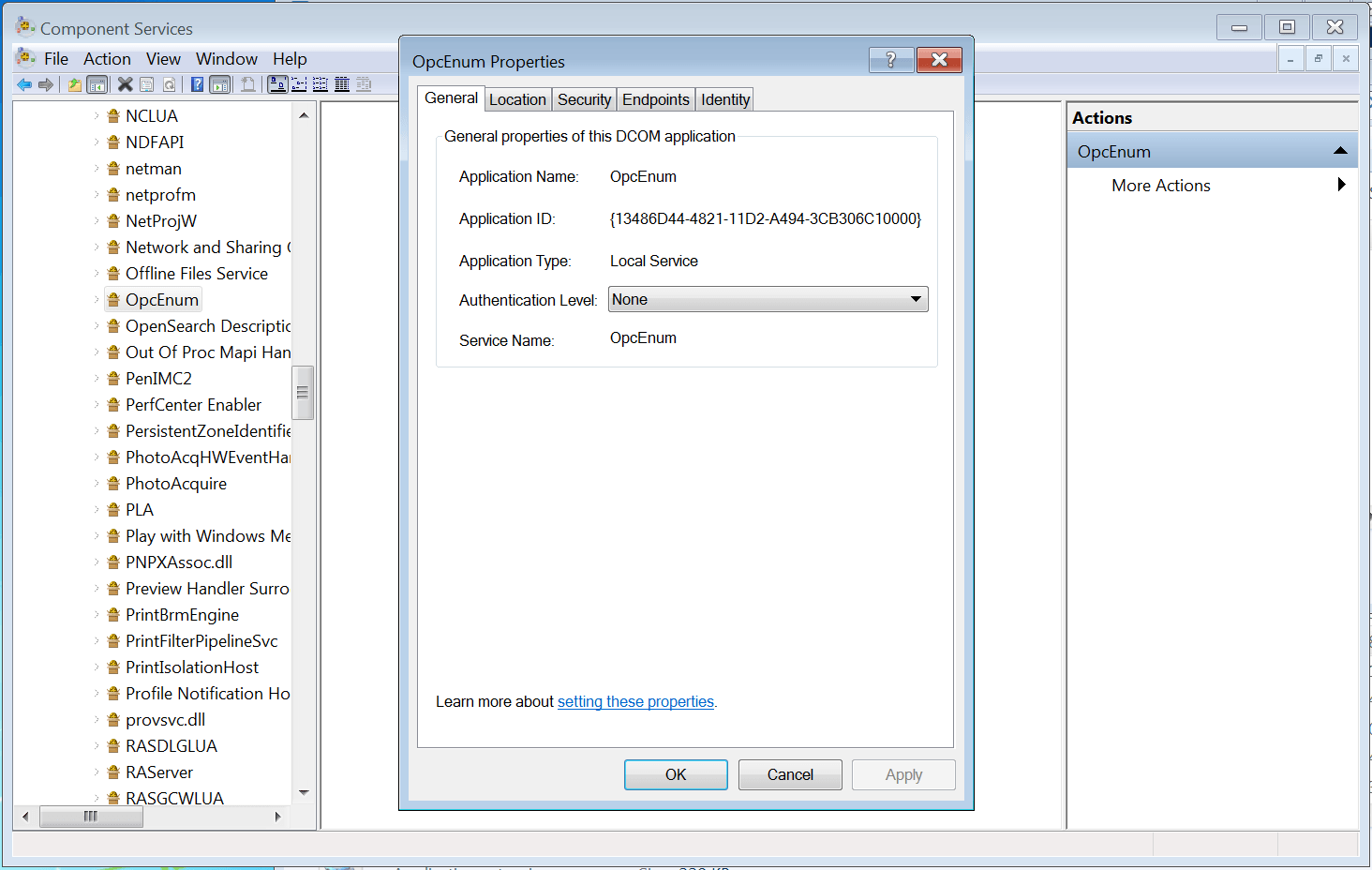This screenshot has height=870, width=1372.
Task: Click the Back arrow in the toolbar
Action: (24, 85)
